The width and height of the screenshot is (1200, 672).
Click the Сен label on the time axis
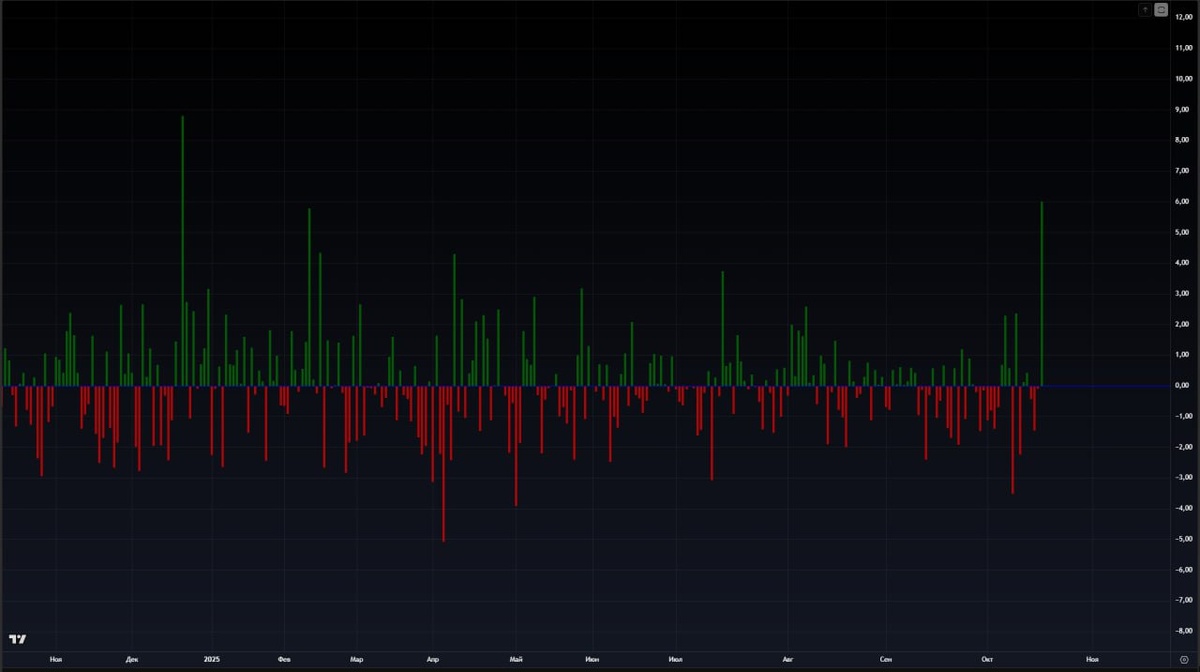(886, 660)
